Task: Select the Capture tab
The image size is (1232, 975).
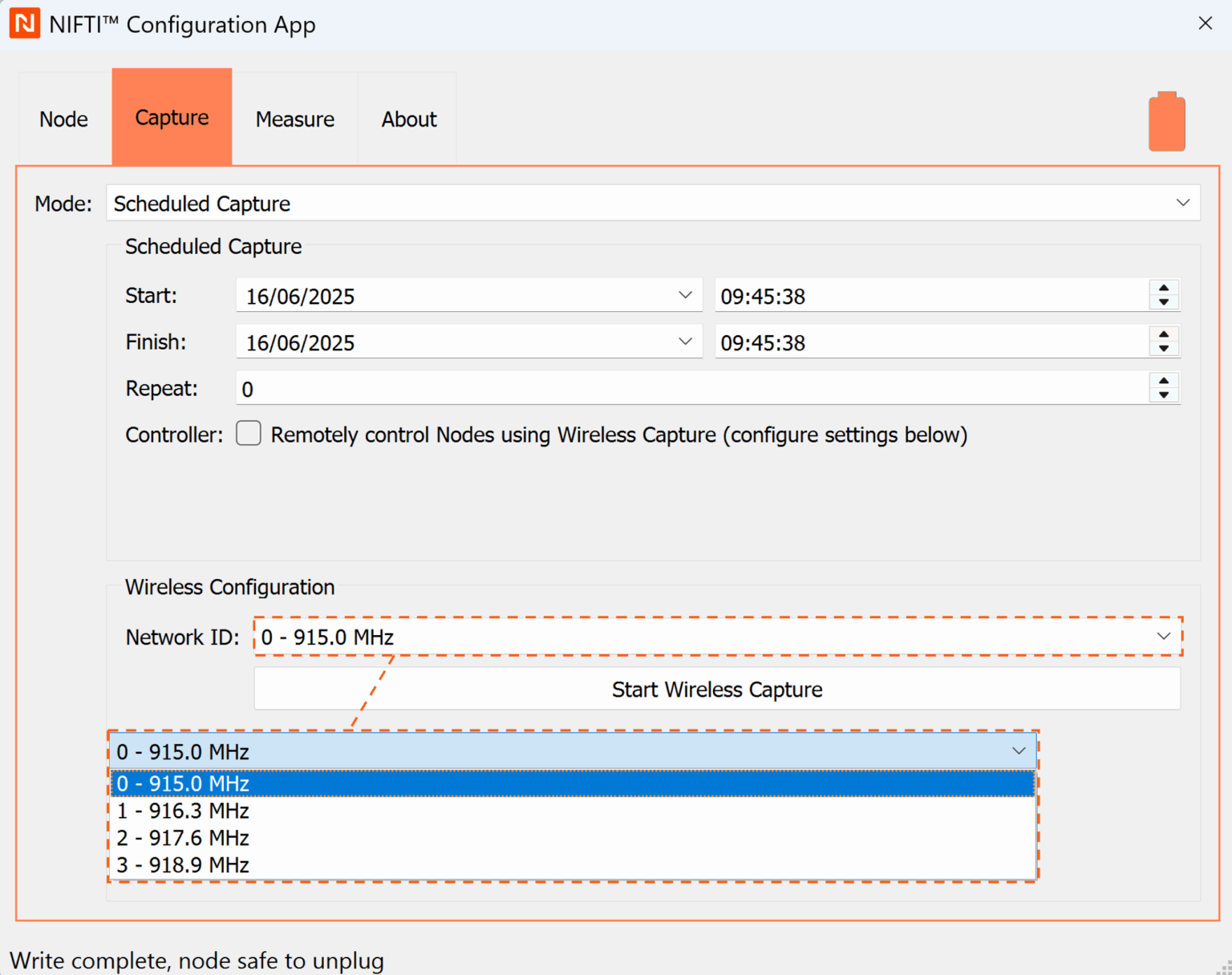Action: (172, 117)
